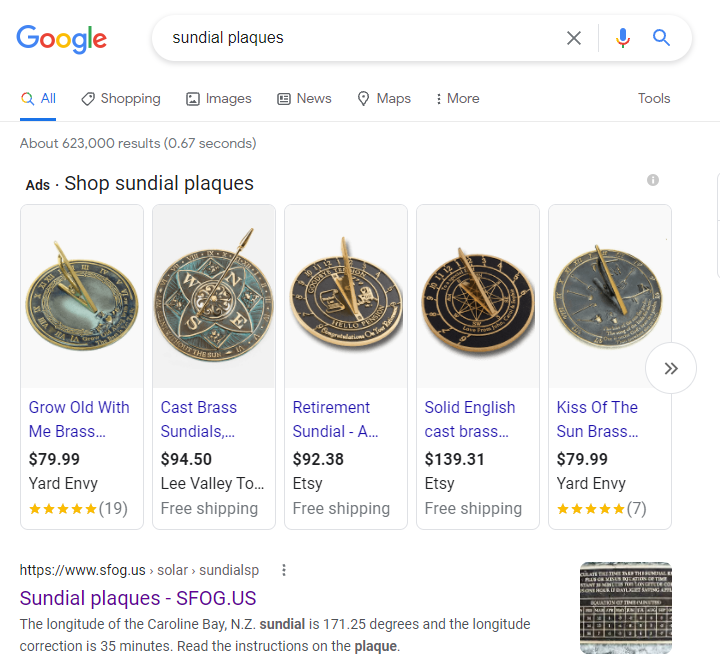This screenshot has width=720, height=665.
Task: Open 'Retirement Sundial' Etsy product link
Action: coord(331,419)
